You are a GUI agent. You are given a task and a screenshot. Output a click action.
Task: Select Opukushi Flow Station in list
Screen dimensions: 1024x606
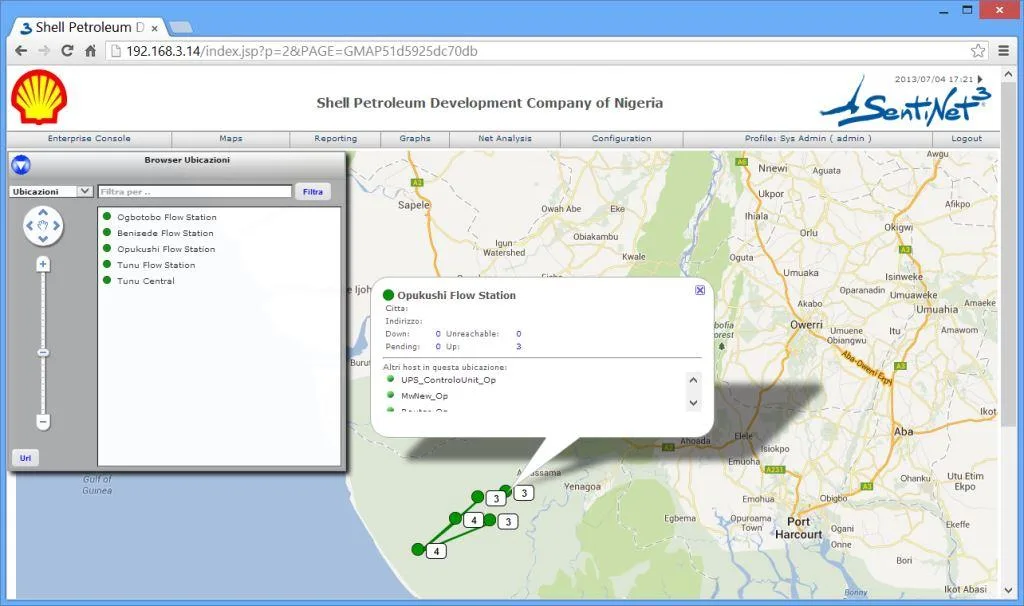166,249
